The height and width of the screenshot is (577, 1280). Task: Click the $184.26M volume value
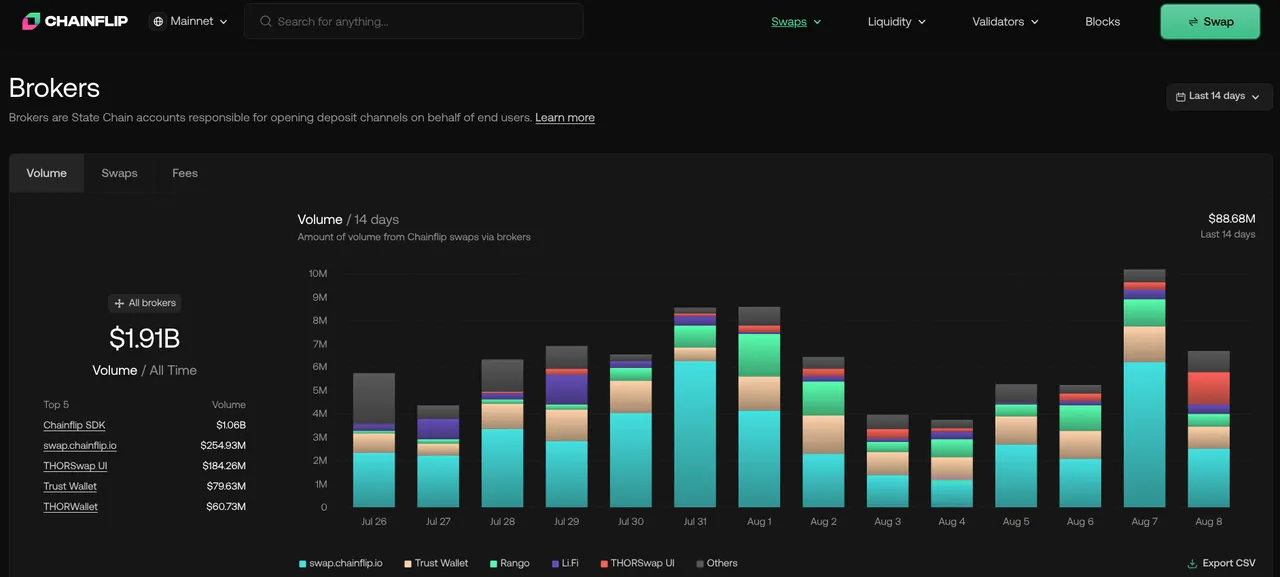tap(223, 466)
